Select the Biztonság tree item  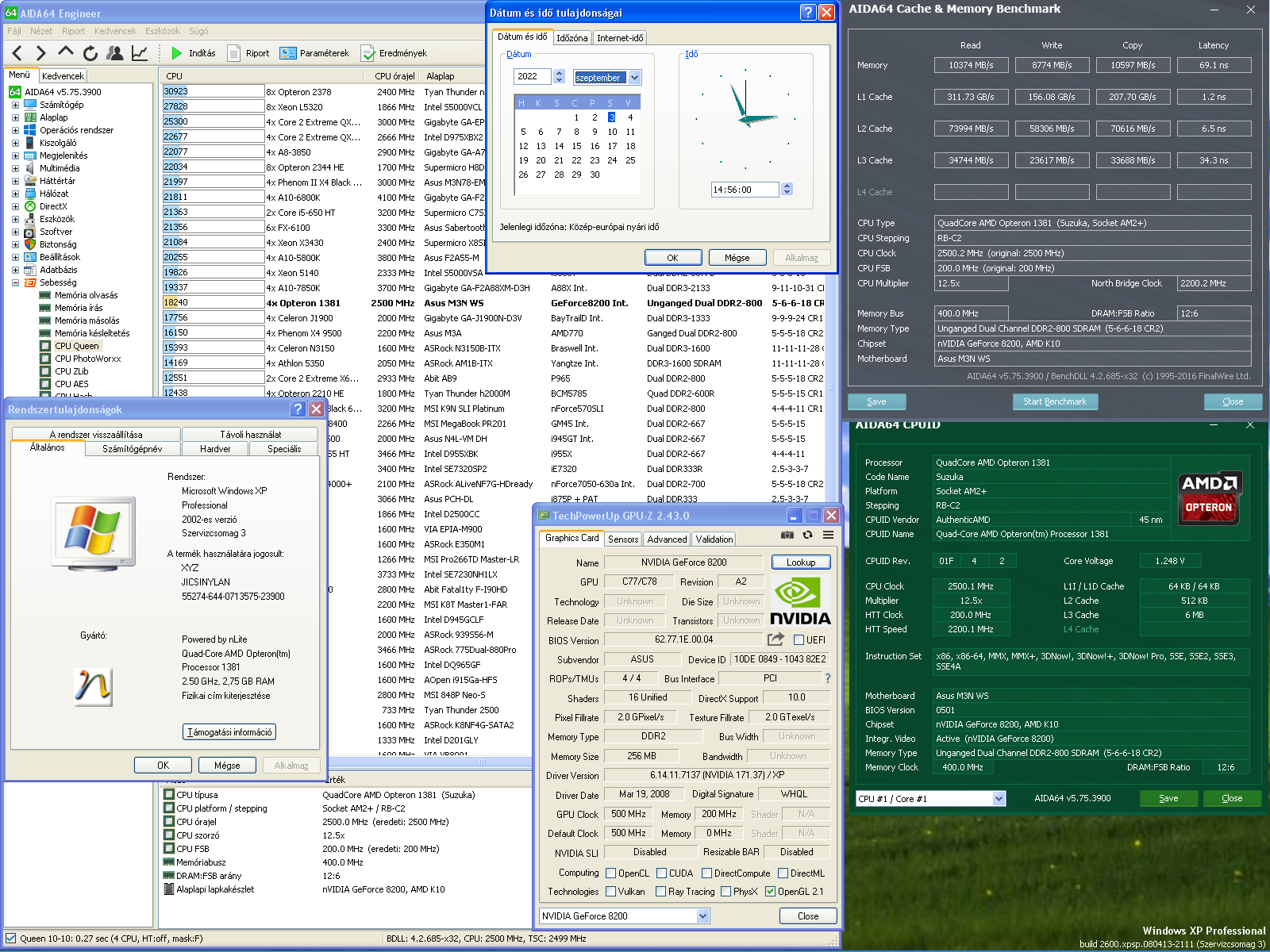coord(58,244)
